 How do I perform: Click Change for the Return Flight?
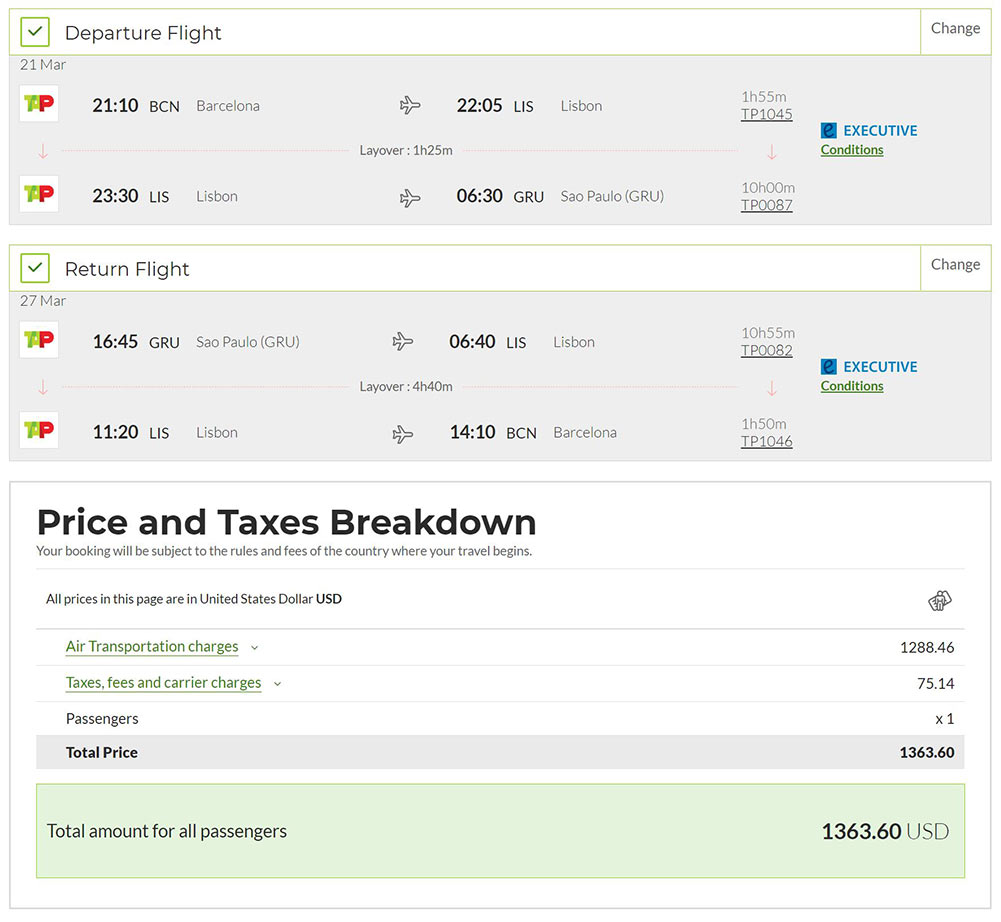tap(955, 265)
